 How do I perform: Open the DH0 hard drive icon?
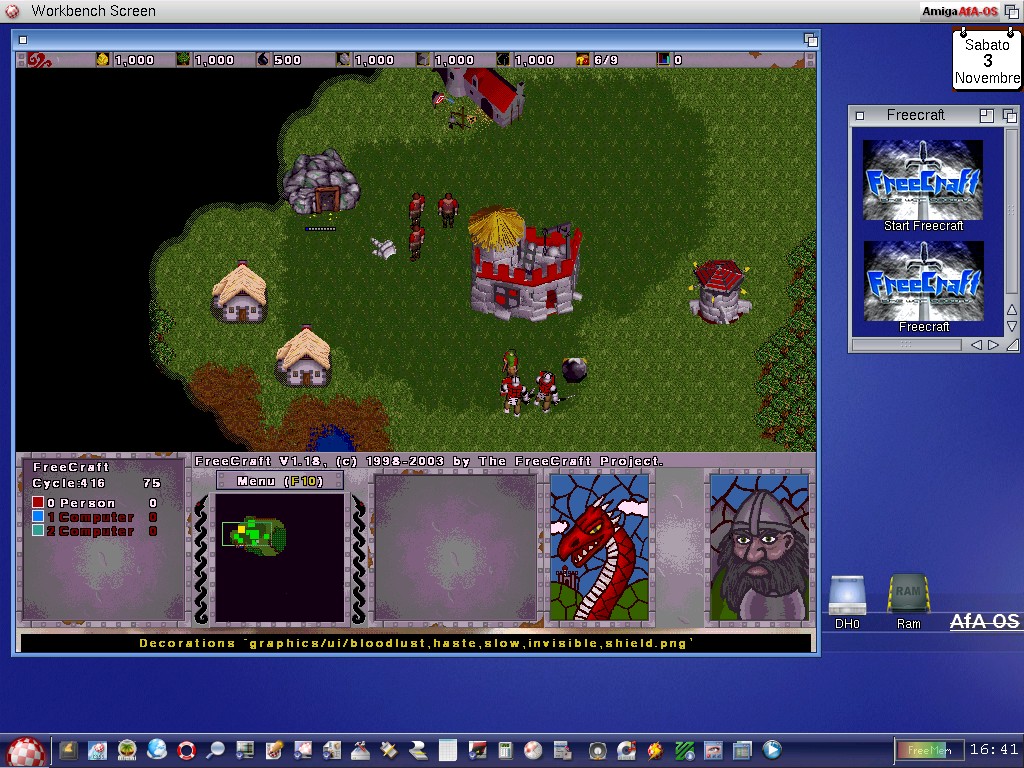(847, 598)
